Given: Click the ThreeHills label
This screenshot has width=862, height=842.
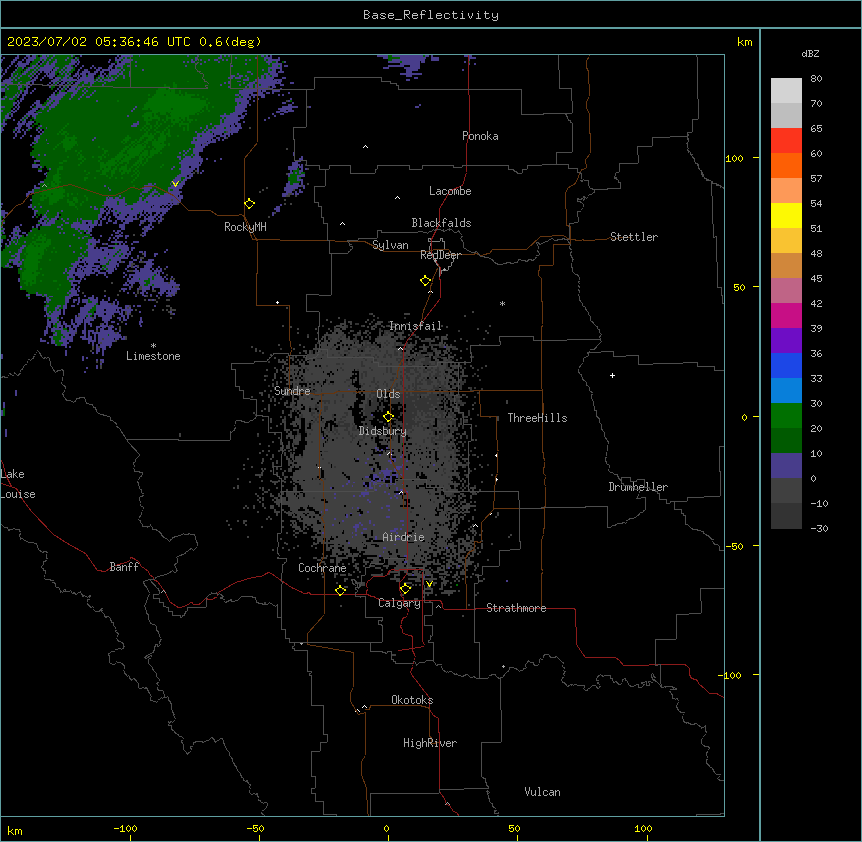Looking at the screenshot, I should [537, 418].
